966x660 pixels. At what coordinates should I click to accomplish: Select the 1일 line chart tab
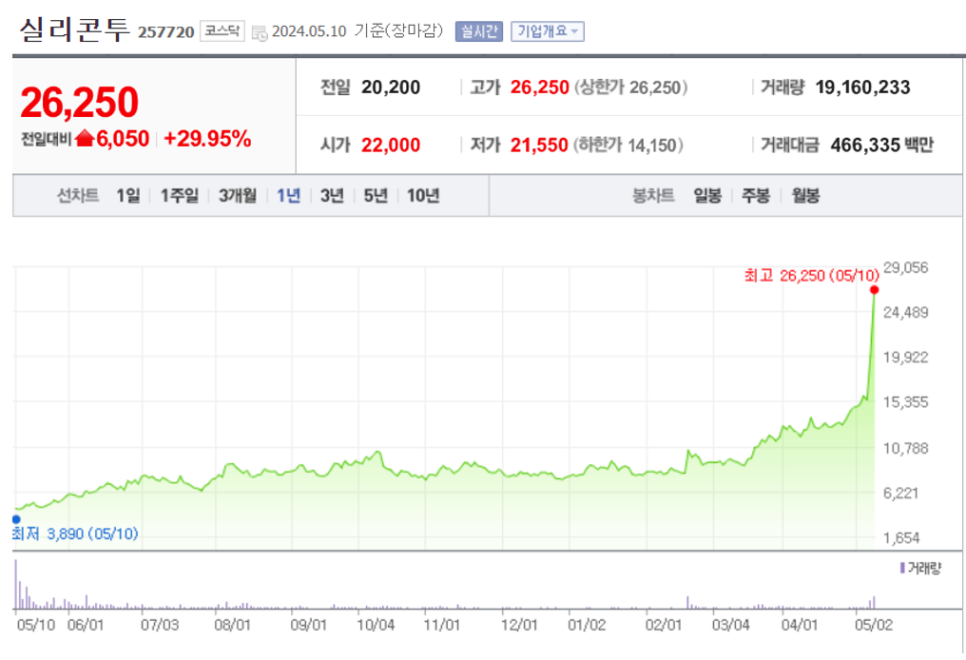click(x=128, y=196)
